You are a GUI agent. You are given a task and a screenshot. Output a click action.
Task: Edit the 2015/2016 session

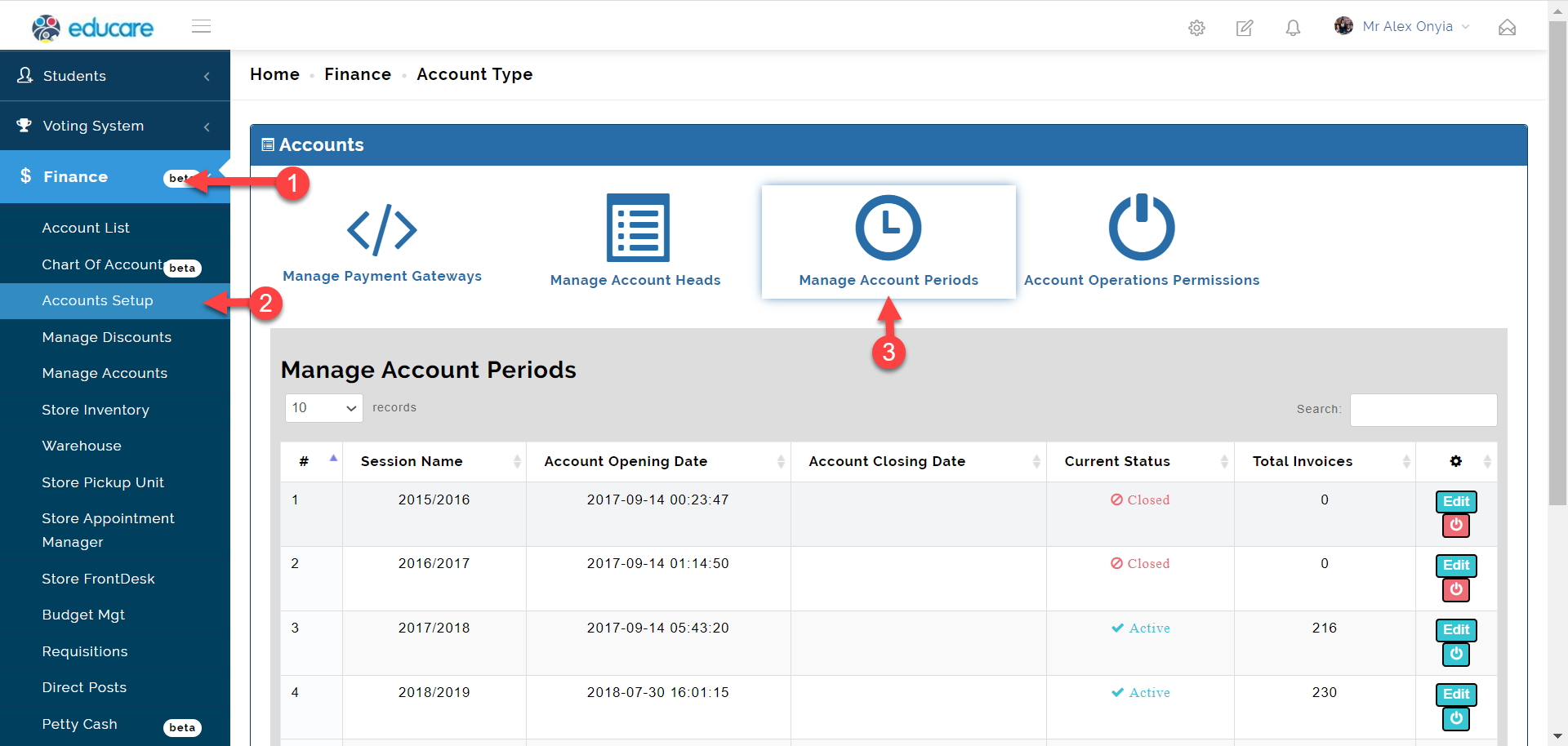point(1456,501)
